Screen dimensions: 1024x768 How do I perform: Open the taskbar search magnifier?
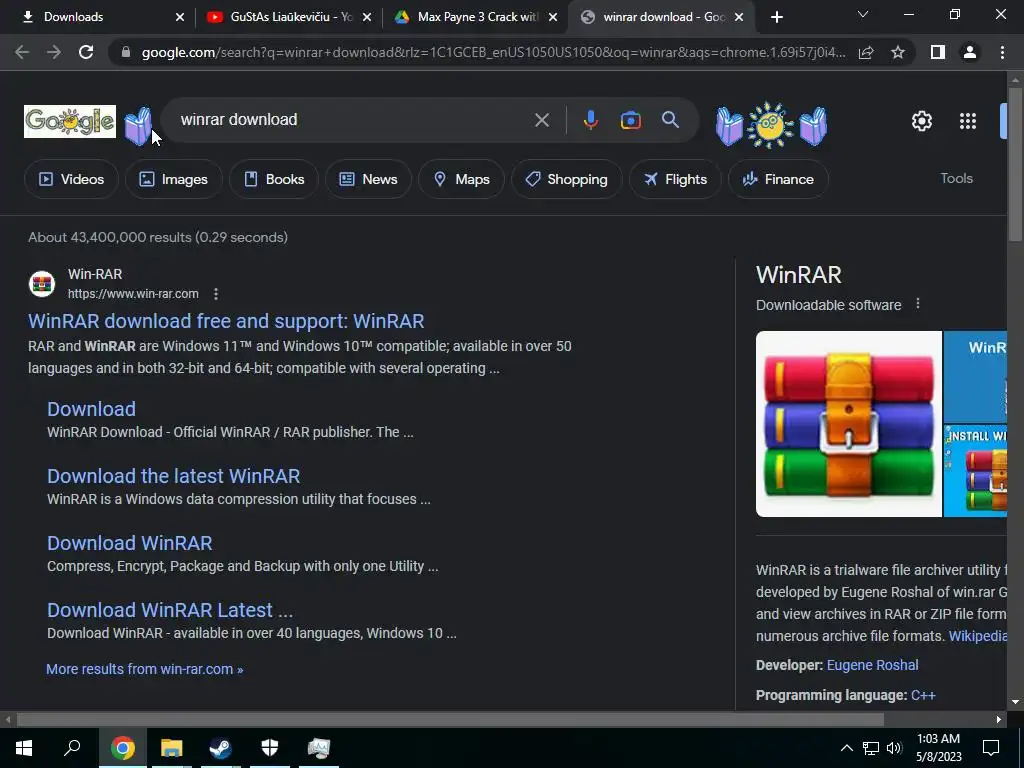pos(72,748)
